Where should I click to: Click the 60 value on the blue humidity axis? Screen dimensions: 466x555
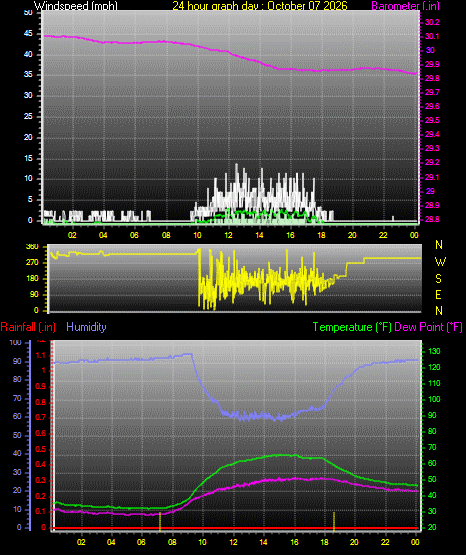(17, 416)
